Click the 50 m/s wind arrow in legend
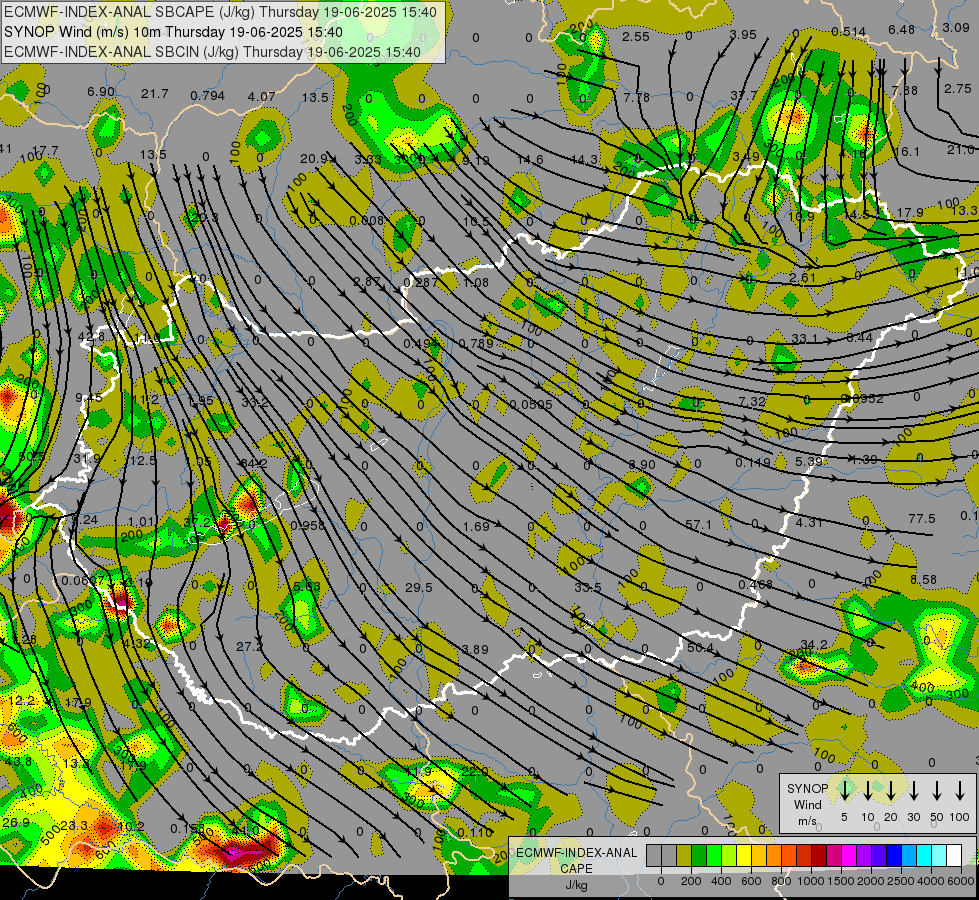Screen dimensions: 979x900 click(x=937, y=790)
